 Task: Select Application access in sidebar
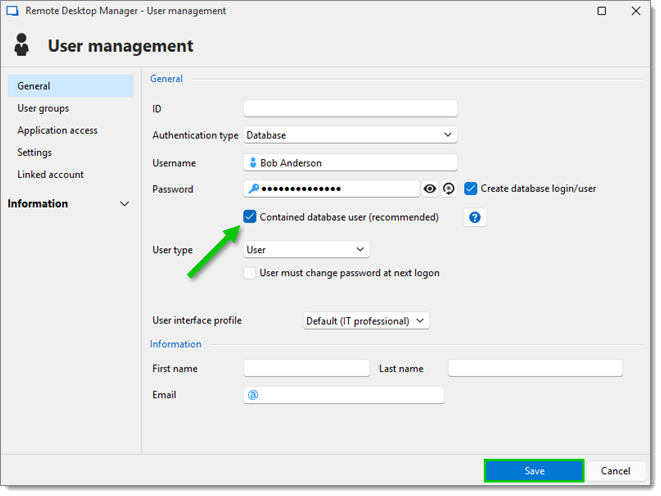point(57,131)
